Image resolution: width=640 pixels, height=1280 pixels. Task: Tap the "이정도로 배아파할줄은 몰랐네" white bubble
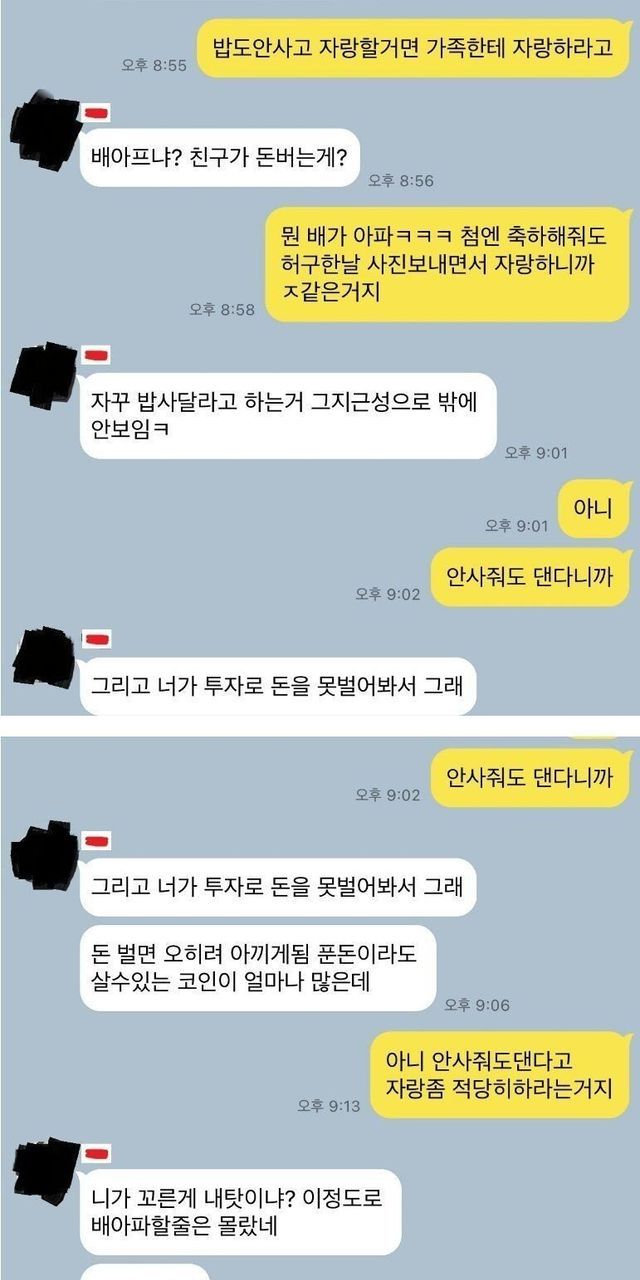click(x=240, y=1211)
